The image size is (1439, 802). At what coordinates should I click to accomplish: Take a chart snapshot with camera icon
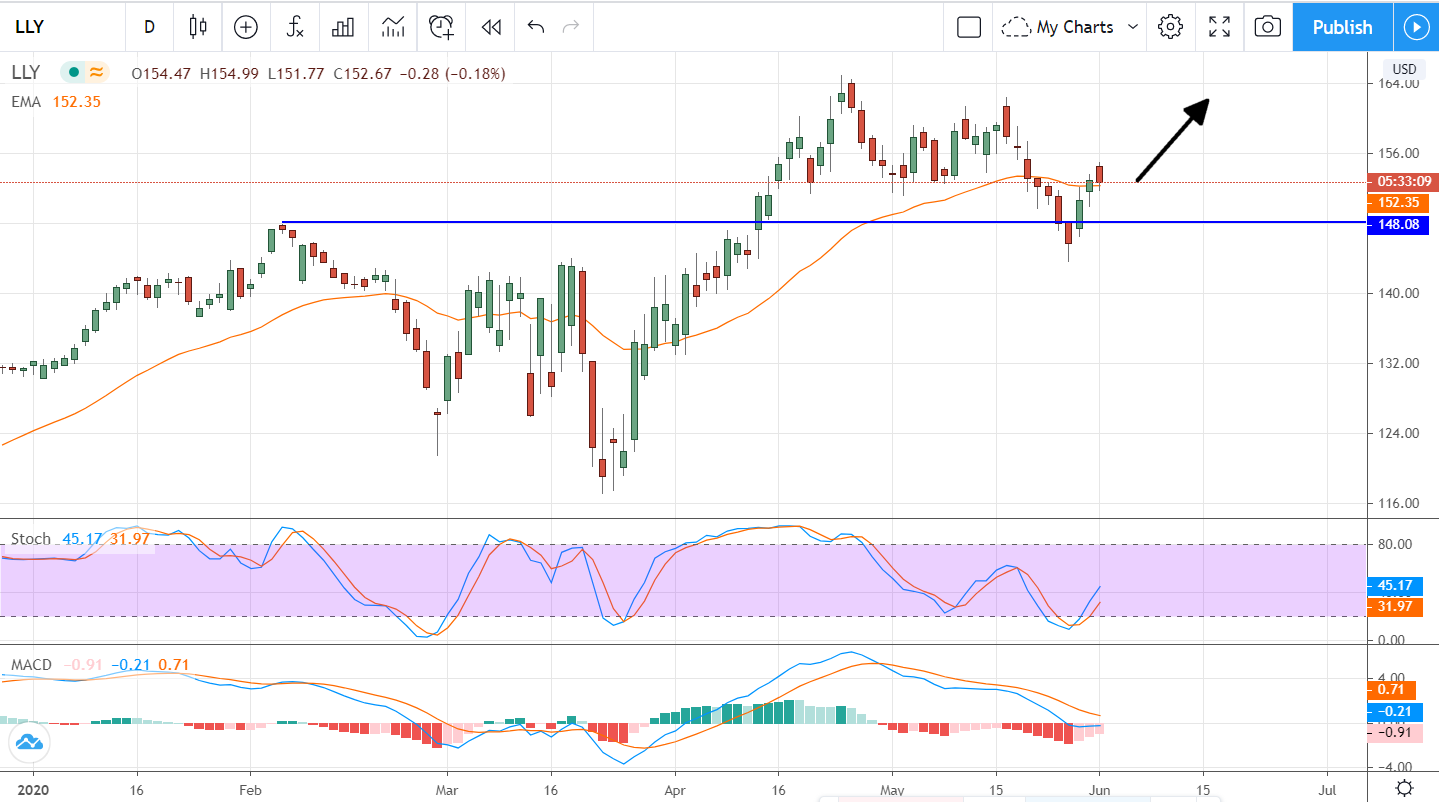(x=1267, y=27)
